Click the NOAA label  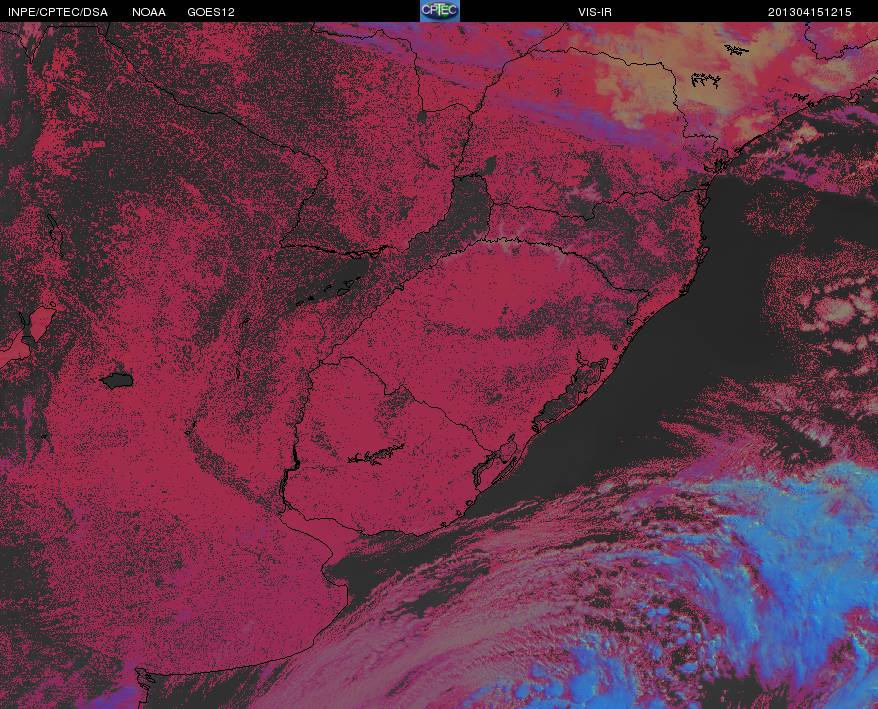click(149, 12)
